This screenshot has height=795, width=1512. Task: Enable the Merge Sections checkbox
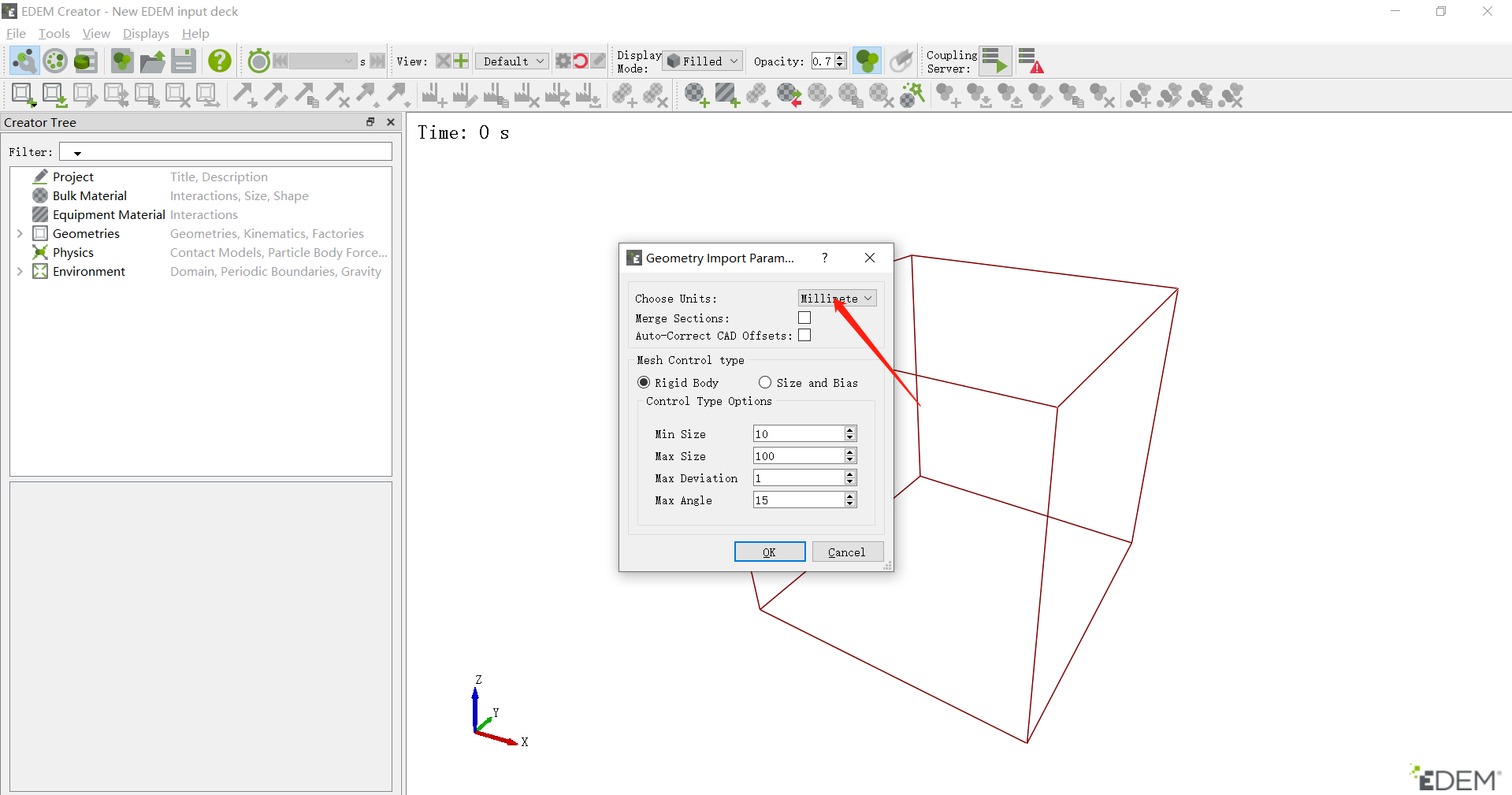pos(804,318)
